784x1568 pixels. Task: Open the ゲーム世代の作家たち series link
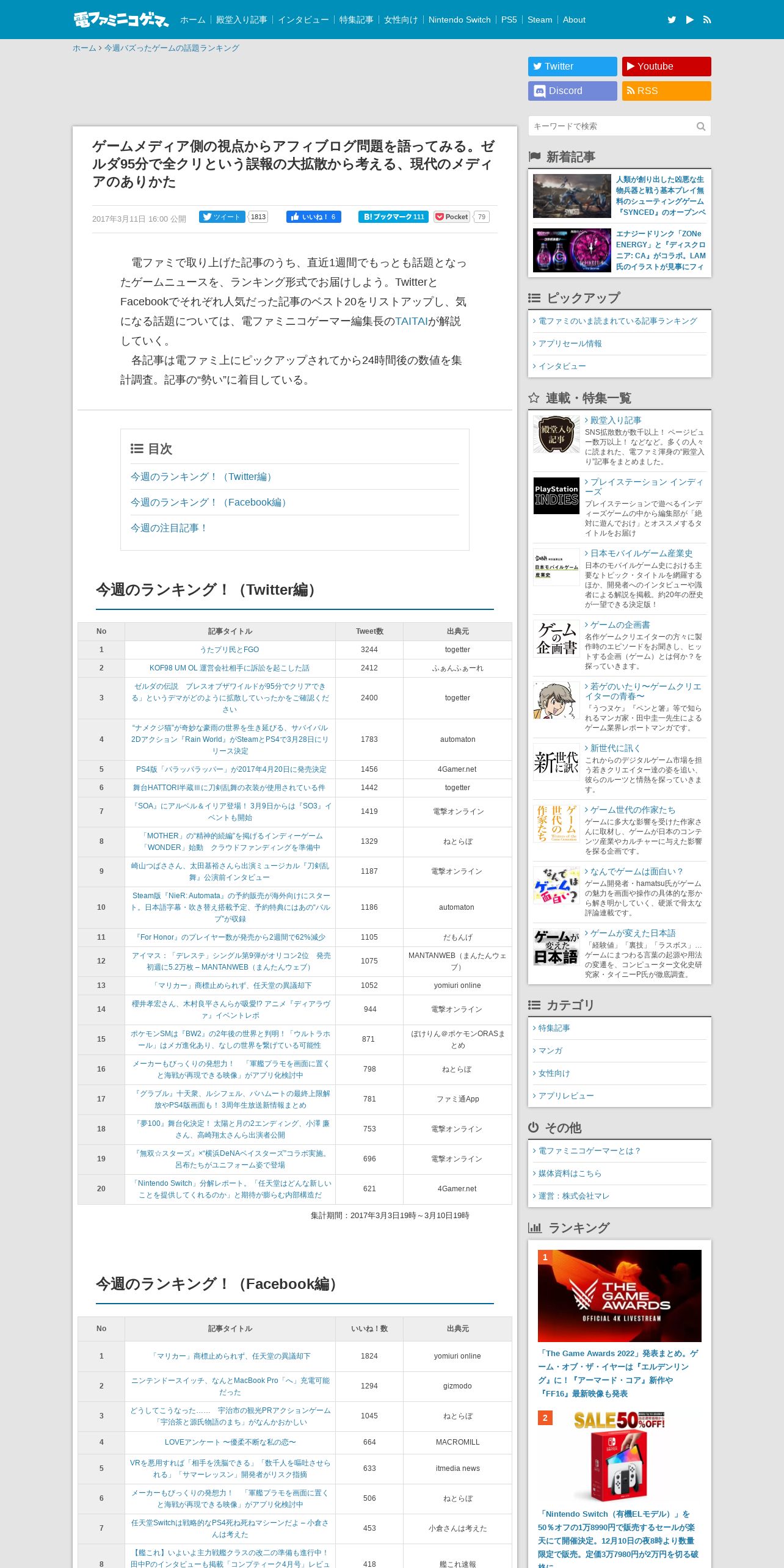pos(633,810)
